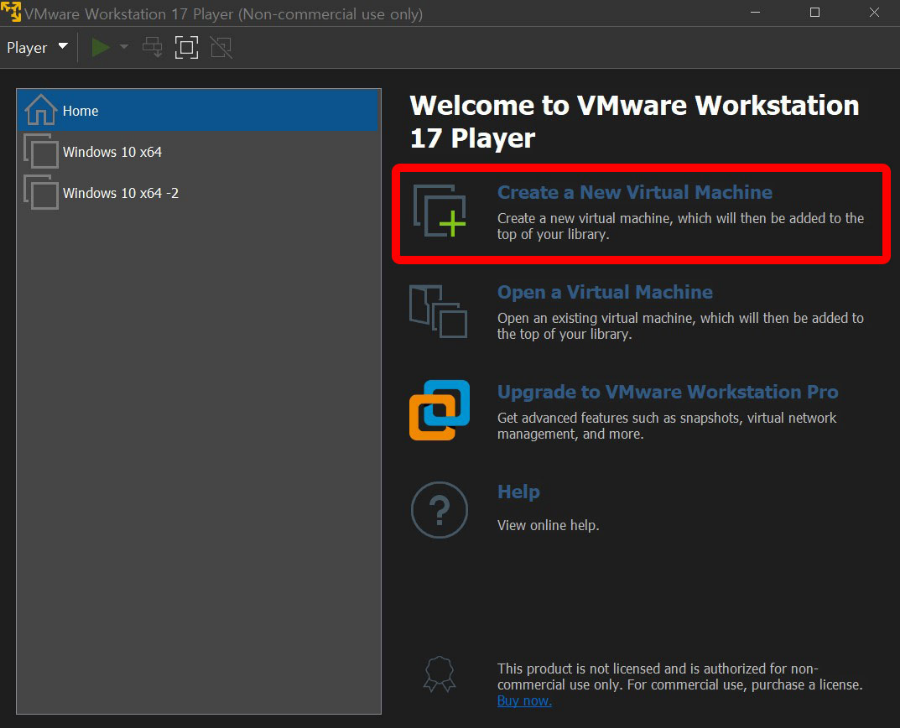Click the question mark help icon

point(439,510)
